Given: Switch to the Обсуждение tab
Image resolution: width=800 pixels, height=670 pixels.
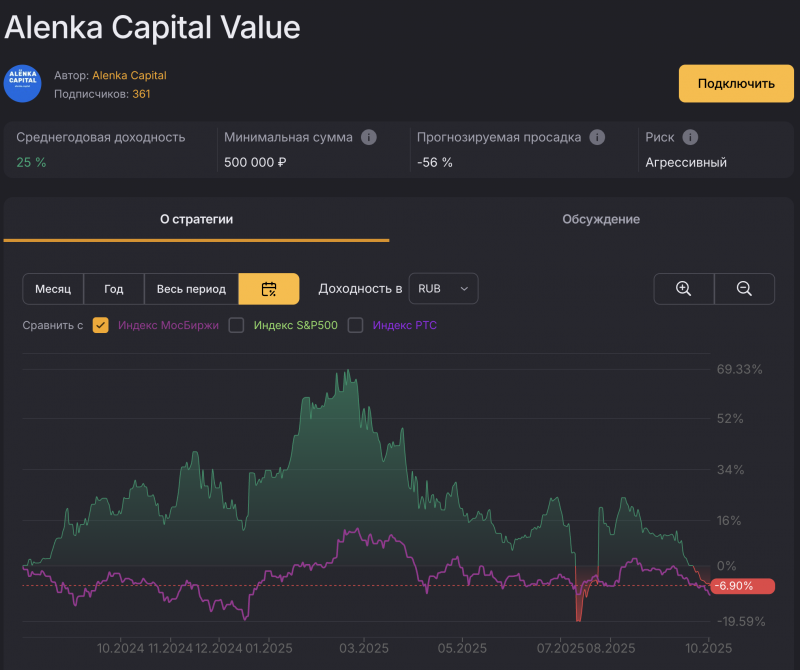Looking at the screenshot, I should (x=600, y=219).
